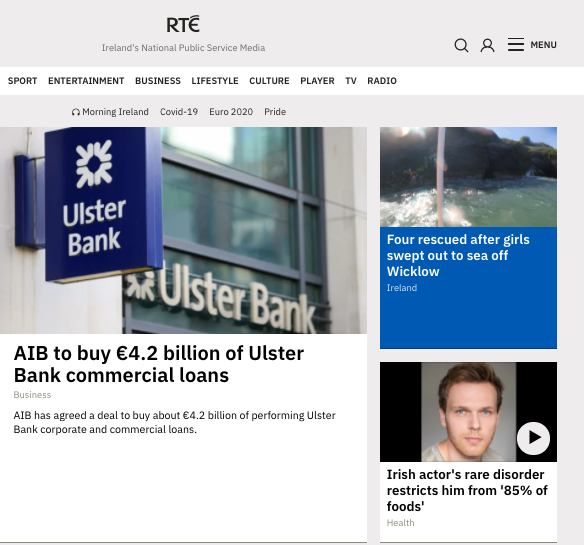
Task: Play the Irish actor video
Action: pos(533,438)
